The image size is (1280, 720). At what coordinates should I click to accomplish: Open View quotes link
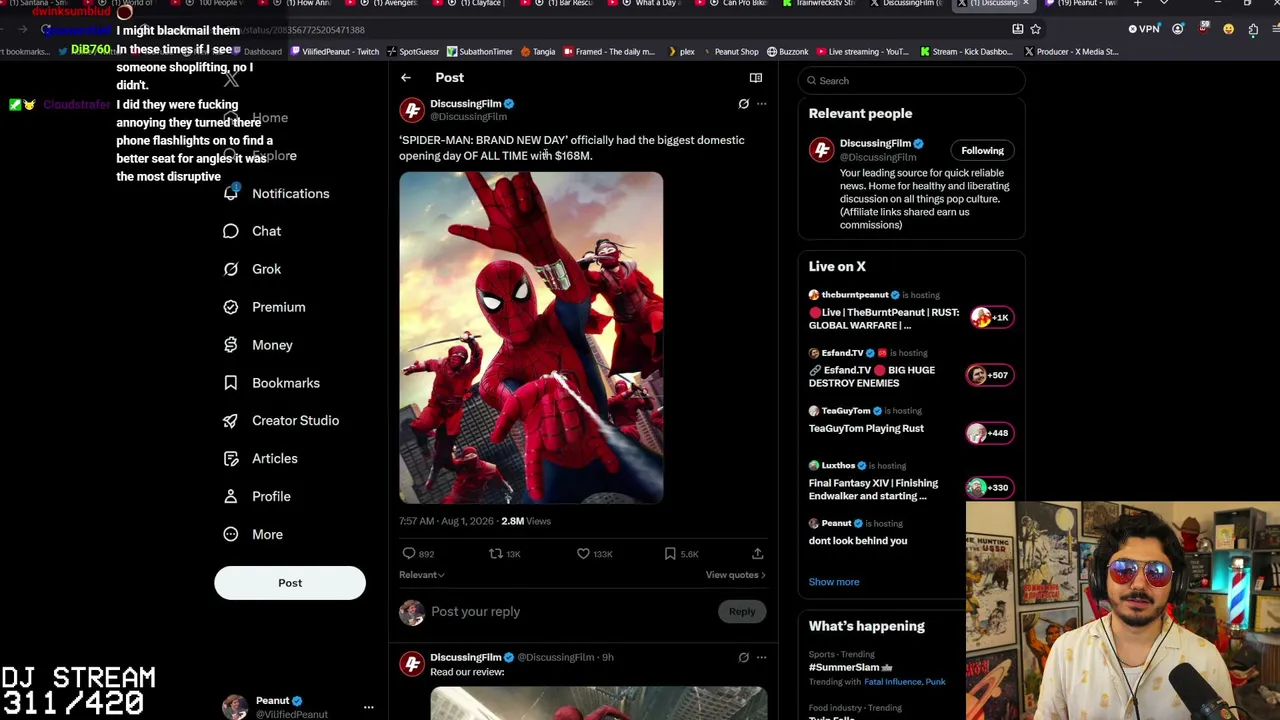click(x=735, y=575)
